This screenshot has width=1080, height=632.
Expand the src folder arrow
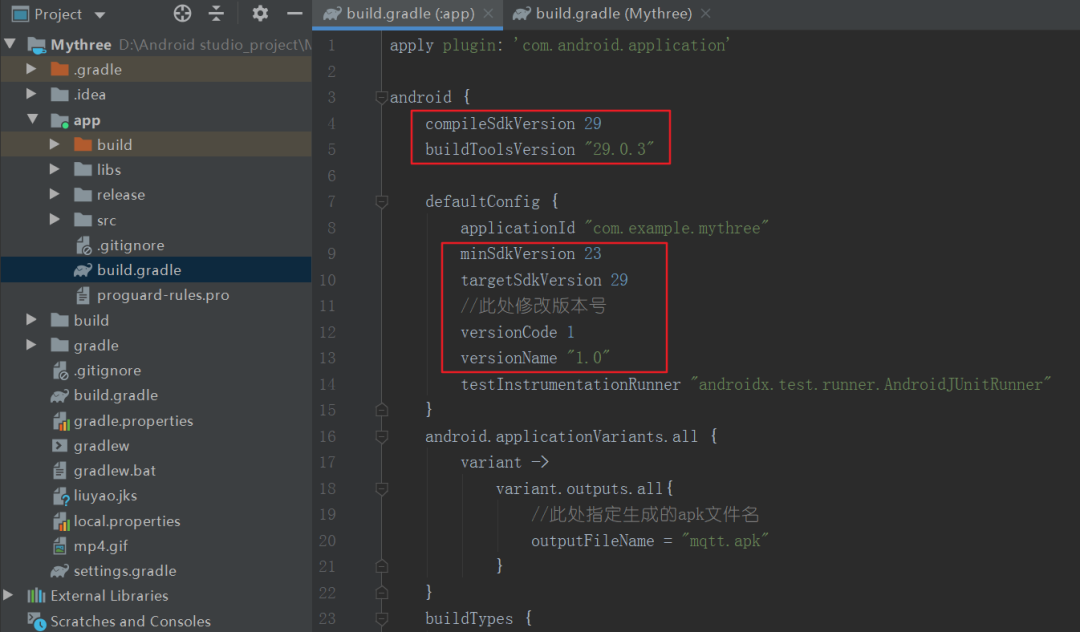coord(54,220)
